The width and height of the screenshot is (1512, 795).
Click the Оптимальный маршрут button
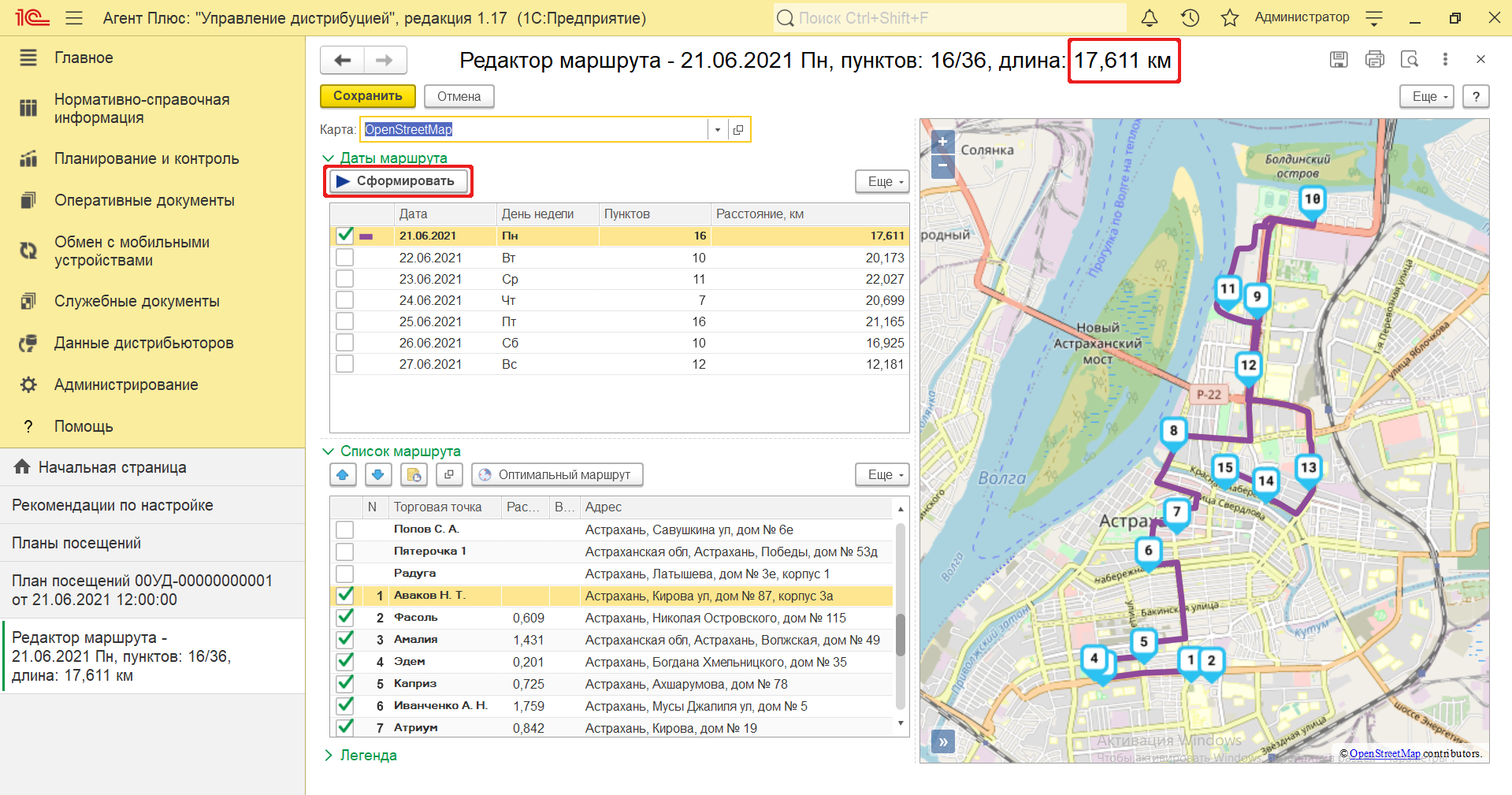point(557,474)
